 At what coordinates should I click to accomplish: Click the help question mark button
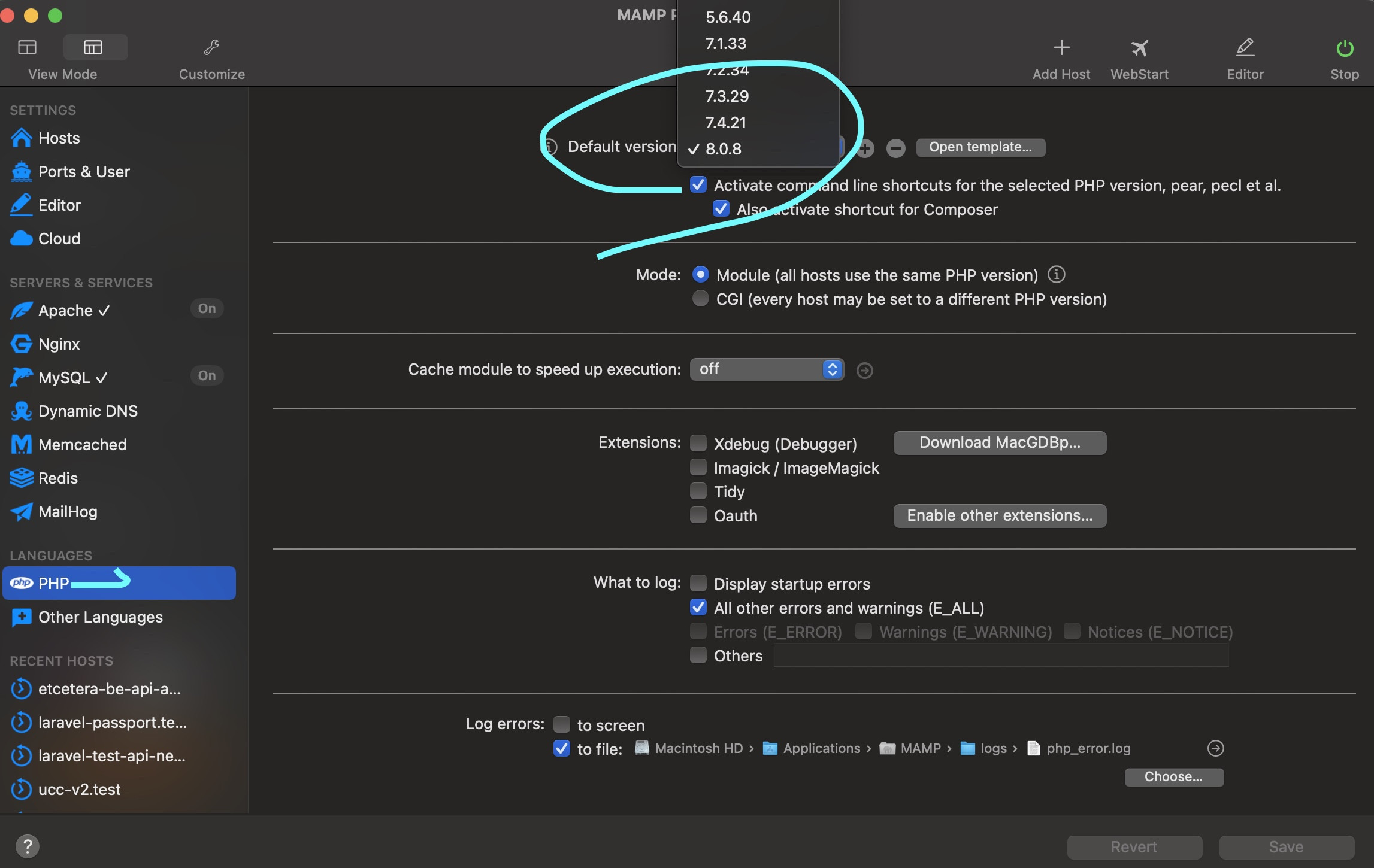[x=27, y=846]
